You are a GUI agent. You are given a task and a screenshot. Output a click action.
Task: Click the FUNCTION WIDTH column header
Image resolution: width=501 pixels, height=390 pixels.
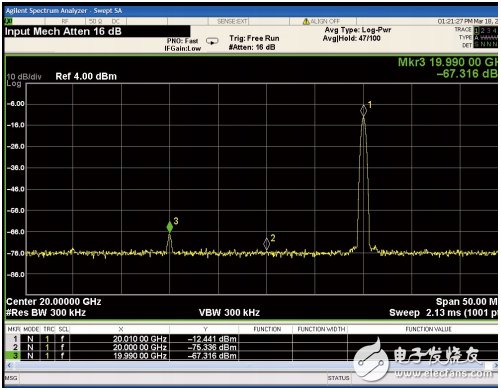pyautogui.click(x=321, y=329)
